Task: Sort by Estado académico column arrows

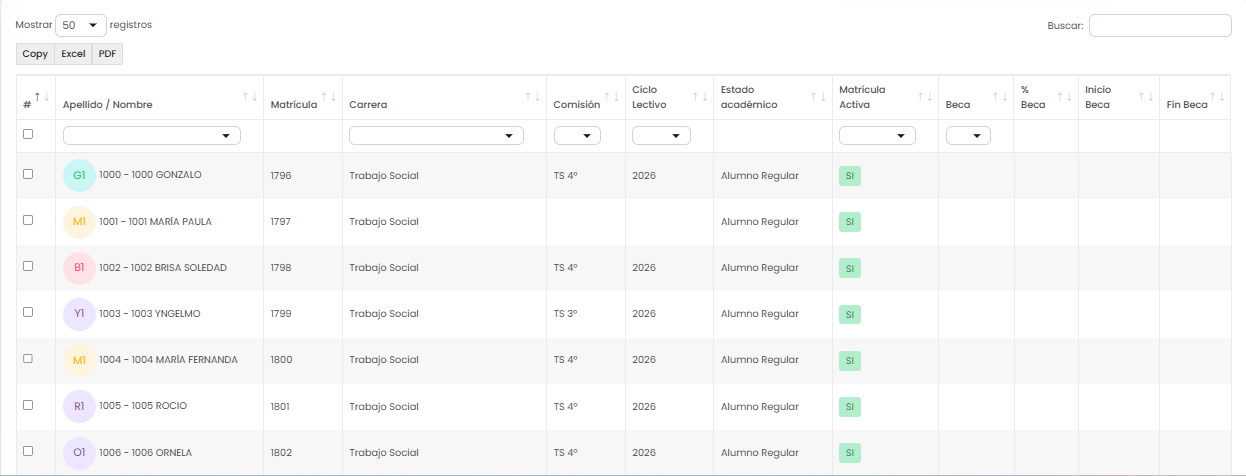Action: (818, 97)
